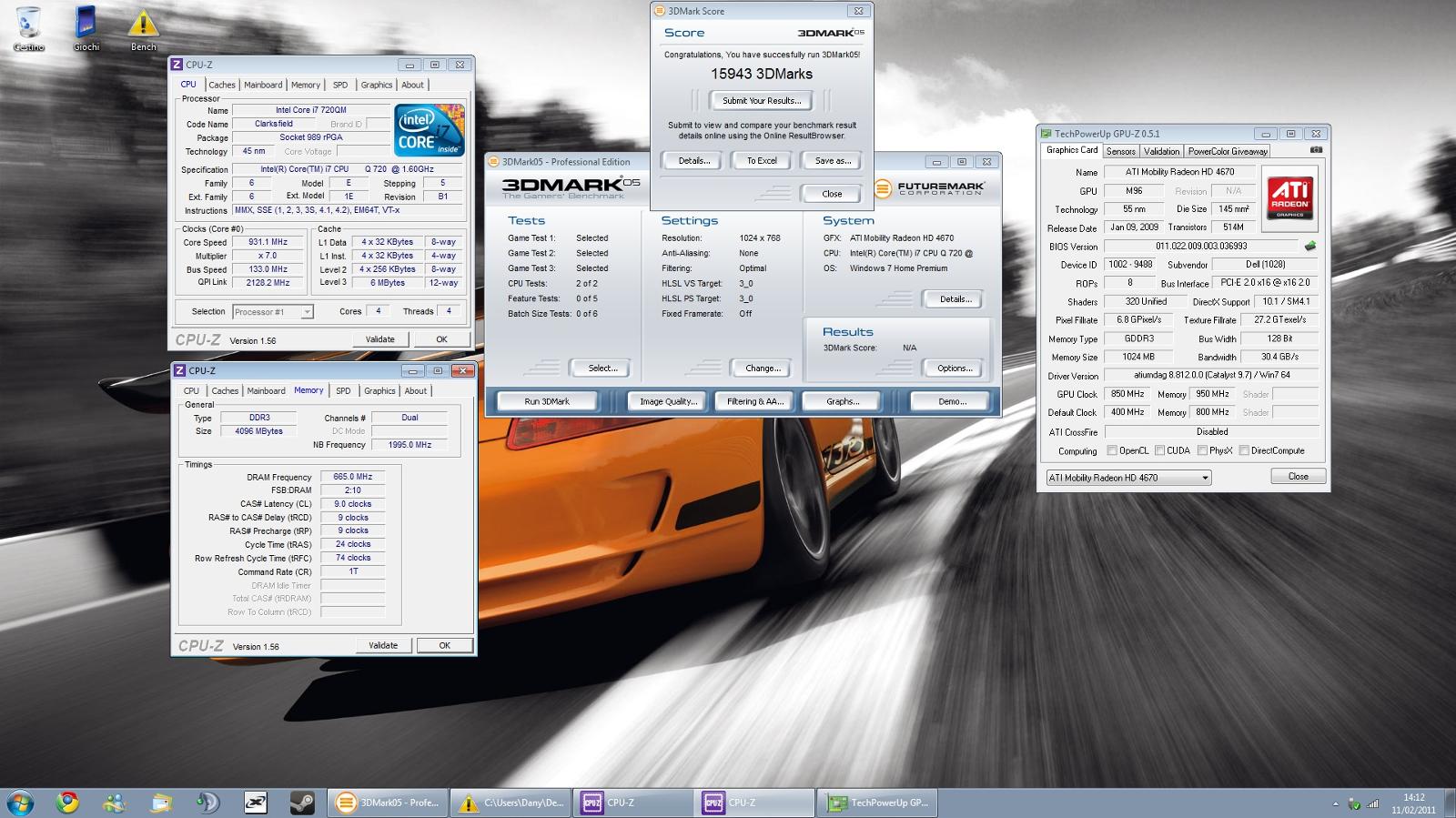Launch Google Chrome from the taskbar

(67, 803)
